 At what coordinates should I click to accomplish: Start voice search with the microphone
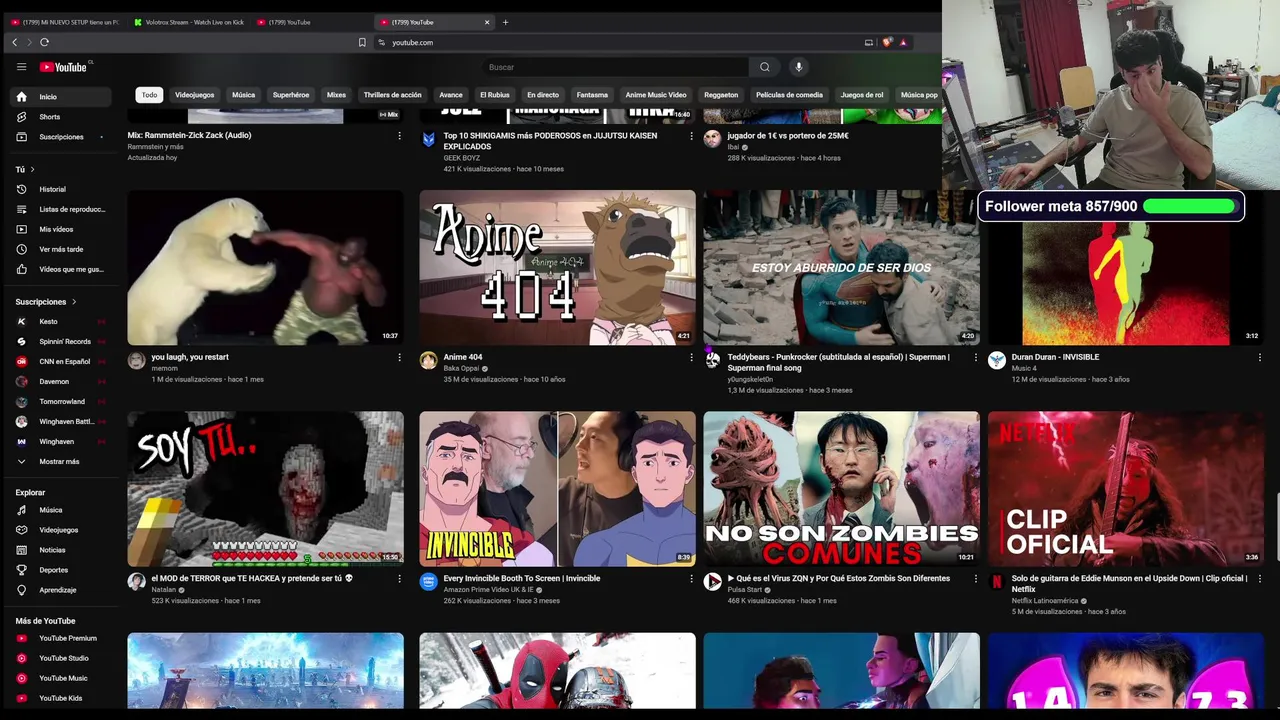798,67
